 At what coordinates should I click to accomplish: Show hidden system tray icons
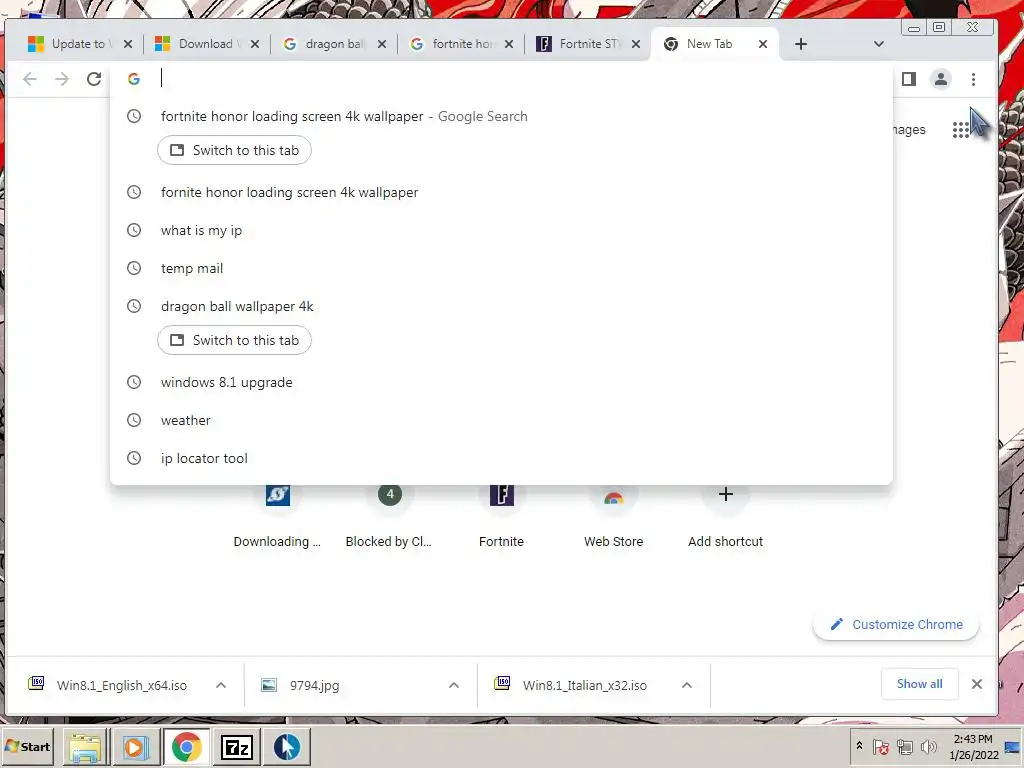859,746
